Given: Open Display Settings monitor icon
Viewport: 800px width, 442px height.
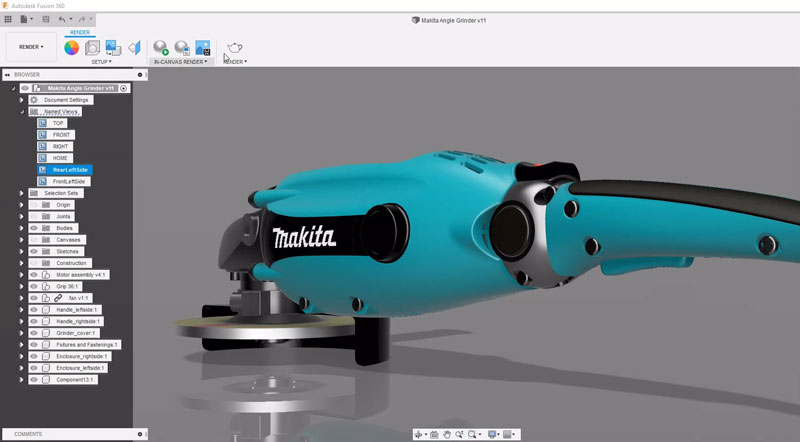Looking at the screenshot, I should coord(492,434).
